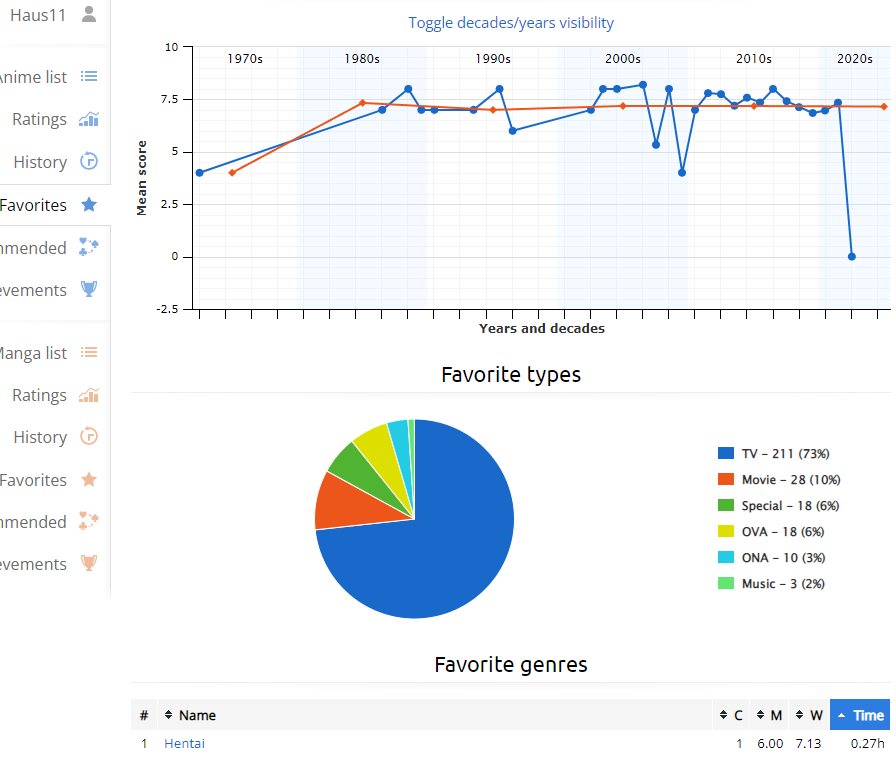Open manga History menu item
Image resolution: width=896 pixels, height=757 pixels.
[x=40, y=438]
